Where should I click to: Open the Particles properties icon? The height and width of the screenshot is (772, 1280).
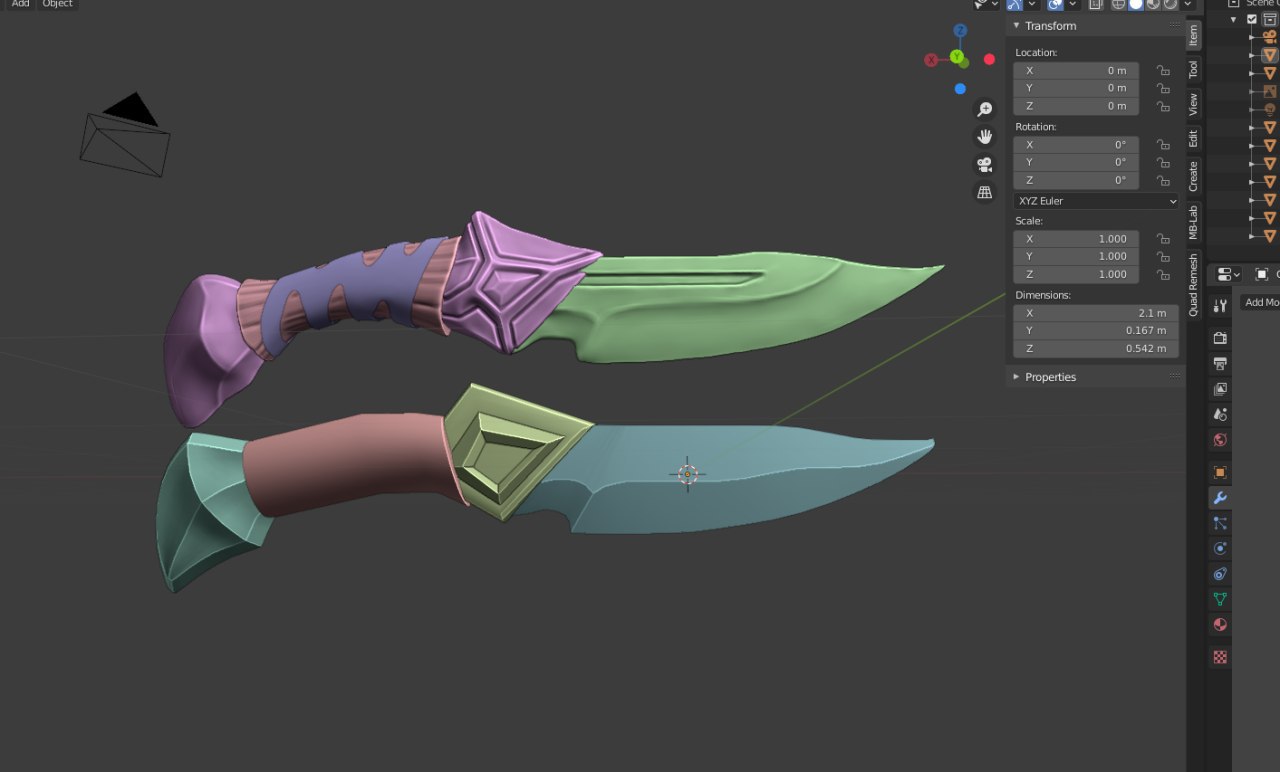(x=1219, y=523)
